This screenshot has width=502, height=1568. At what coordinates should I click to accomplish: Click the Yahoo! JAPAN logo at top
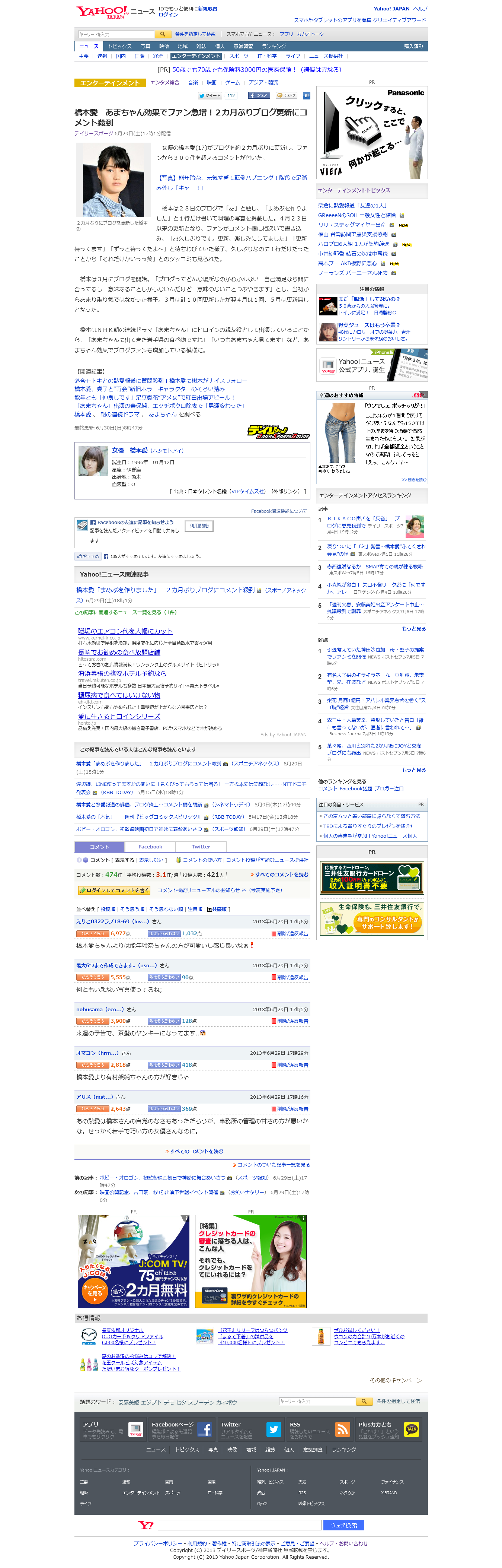pyautogui.click(x=102, y=12)
